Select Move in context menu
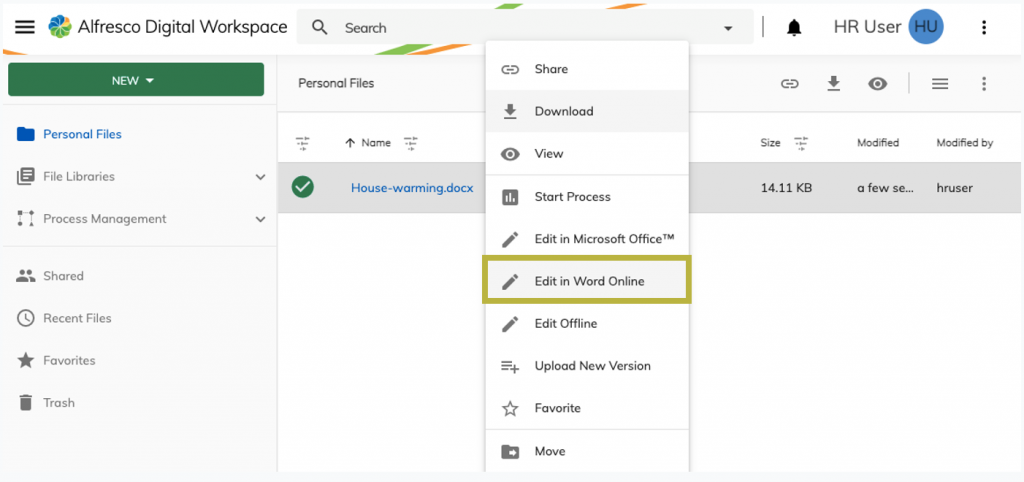 click(587, 451)
